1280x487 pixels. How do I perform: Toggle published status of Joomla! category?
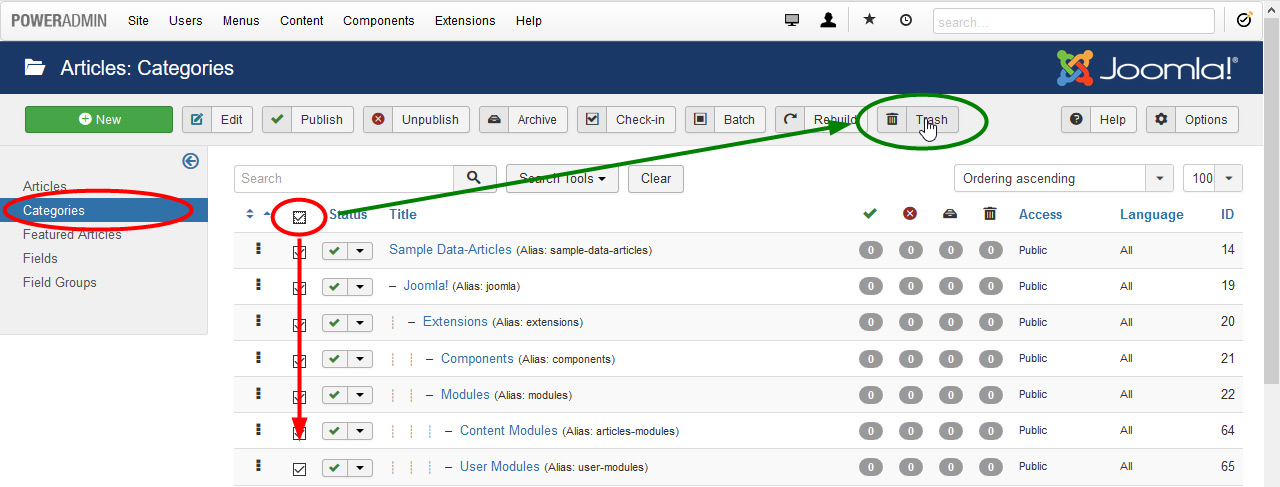click(x=334, y=287)
